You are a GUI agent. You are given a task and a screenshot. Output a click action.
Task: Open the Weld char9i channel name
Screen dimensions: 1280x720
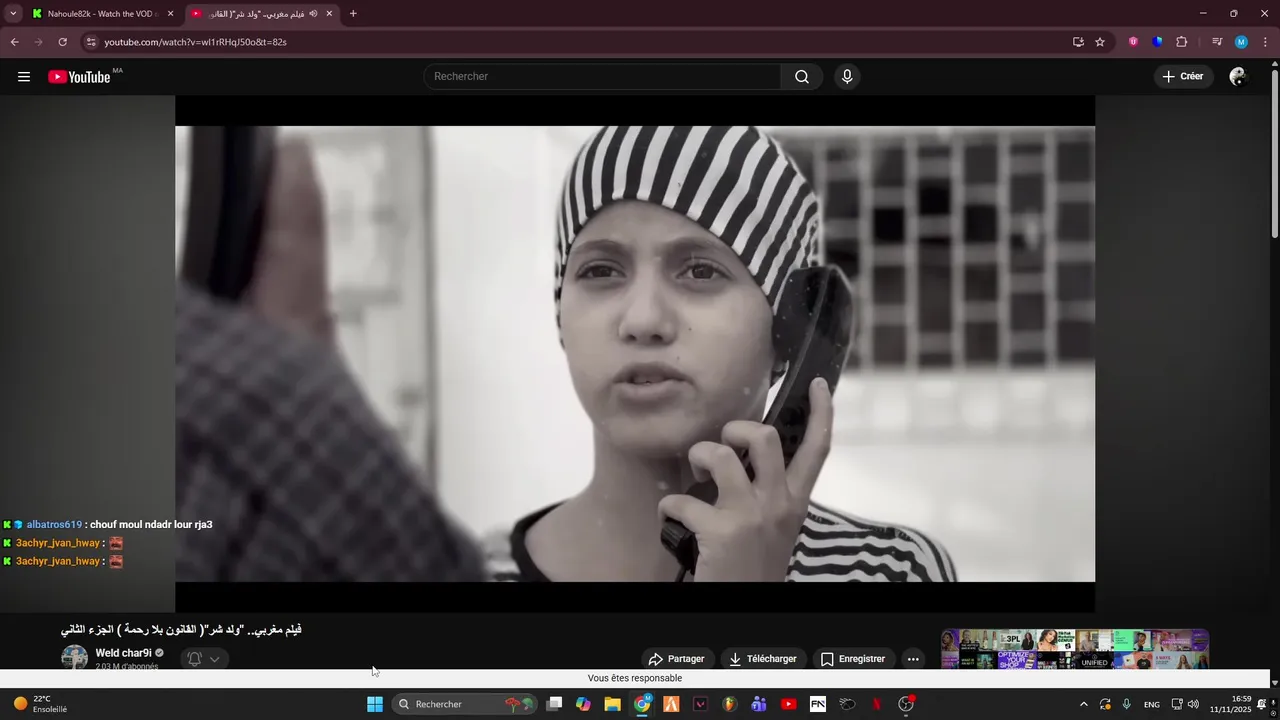click(x=123, y=653)
